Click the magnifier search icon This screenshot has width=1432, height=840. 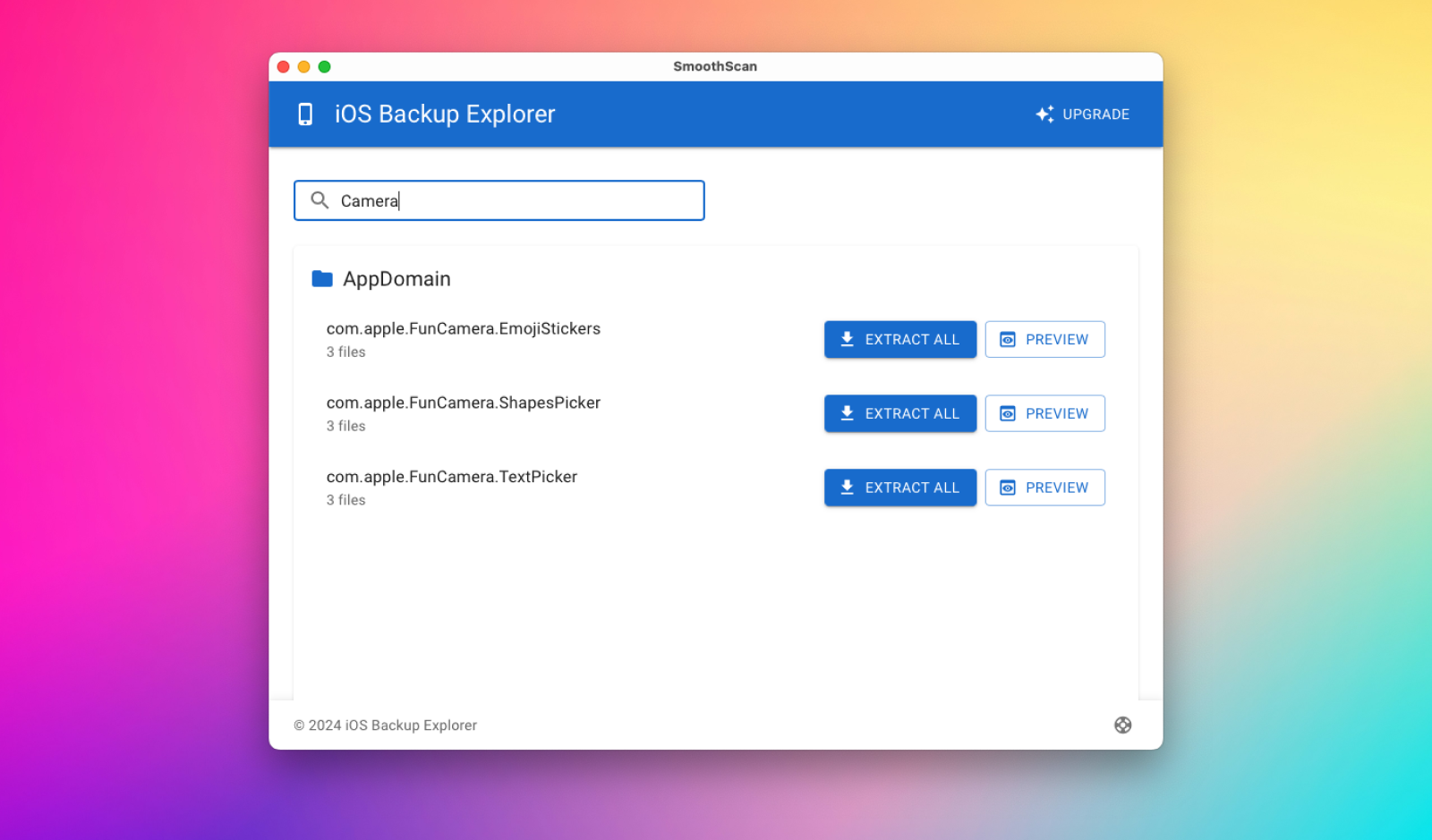320,200
